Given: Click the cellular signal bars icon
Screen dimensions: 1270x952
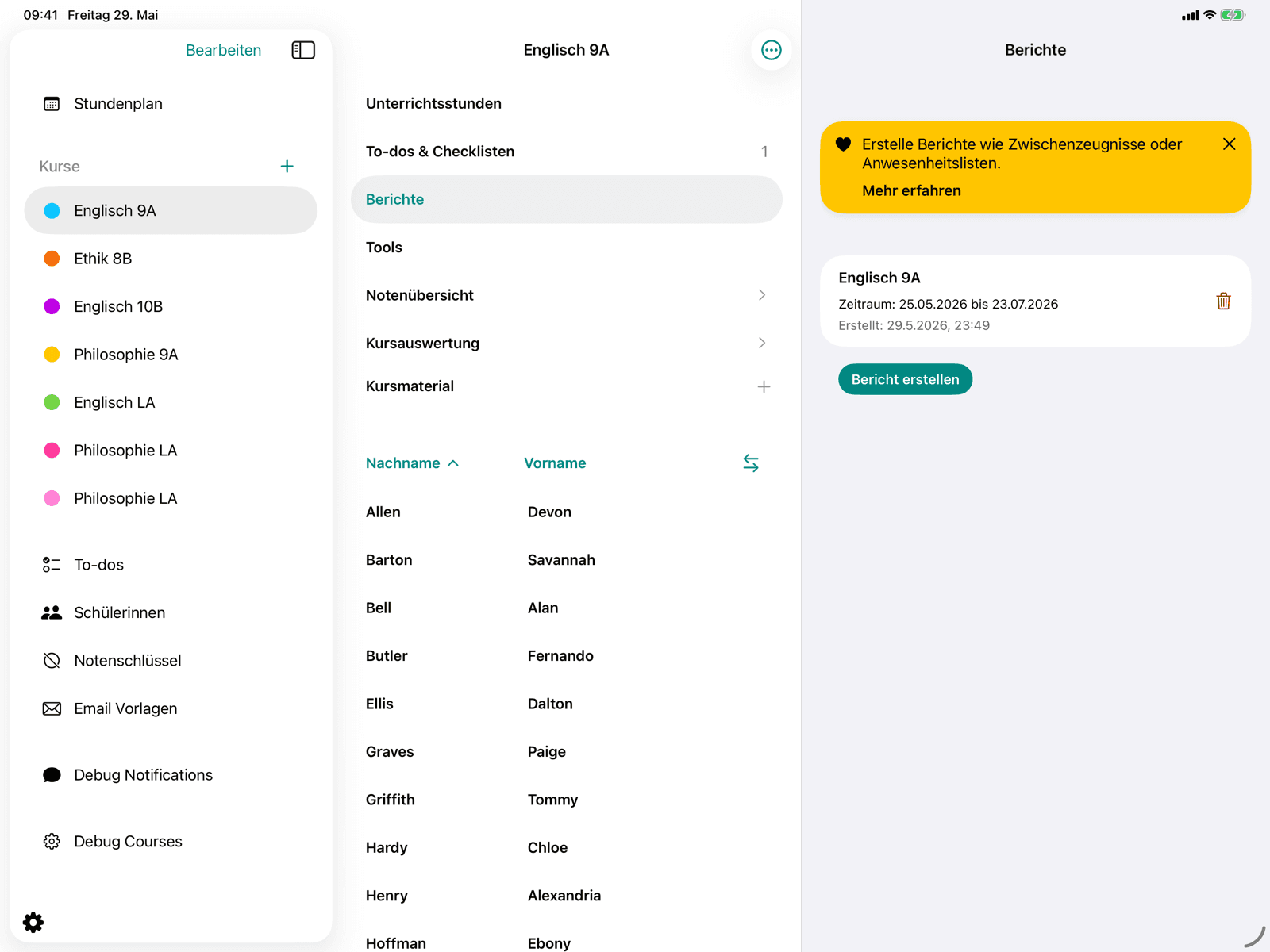Looking at the screenshot, I should [1190, 15].
